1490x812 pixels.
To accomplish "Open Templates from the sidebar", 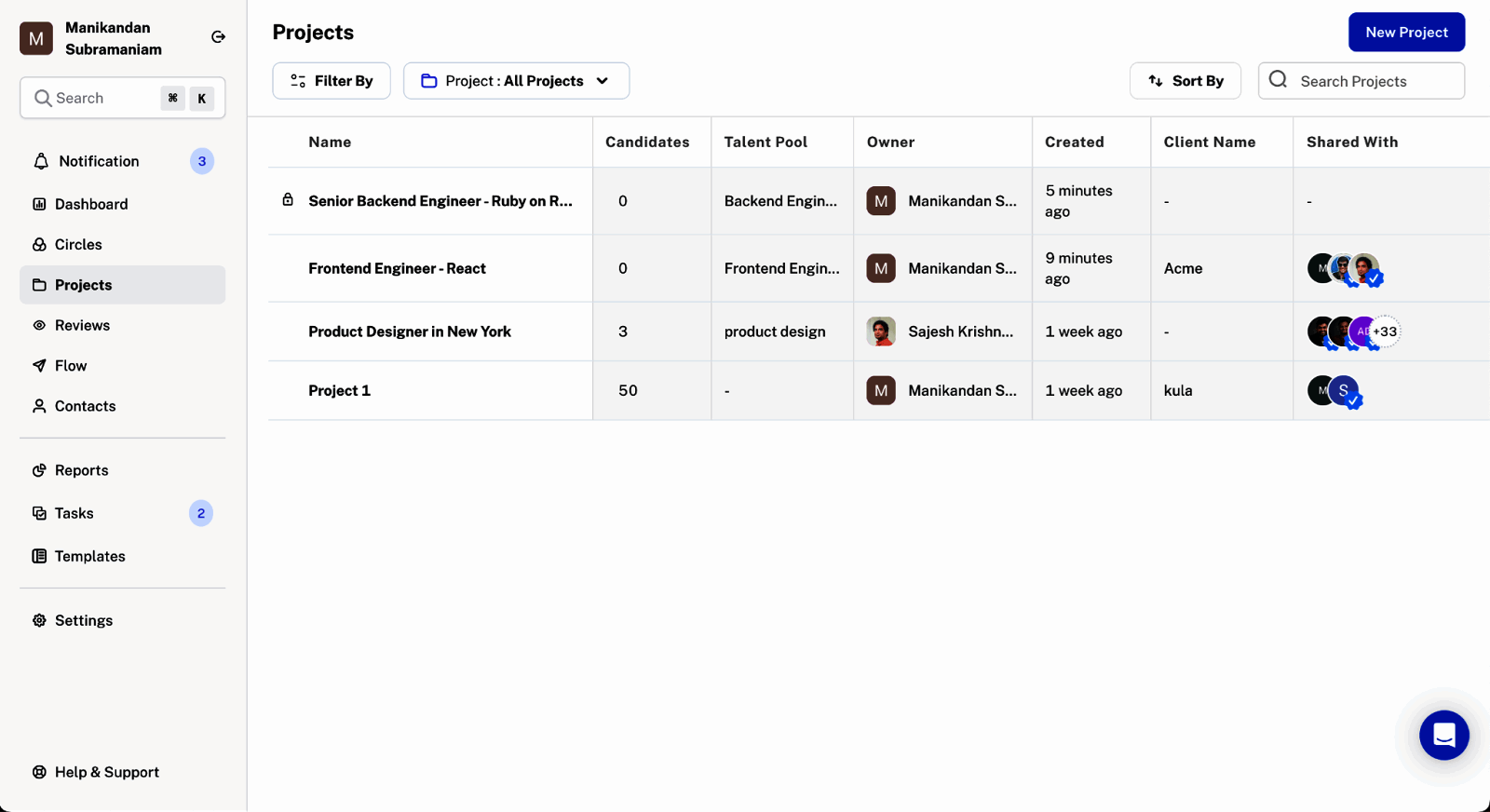I will pyautogui.click(x=89, y=556).
